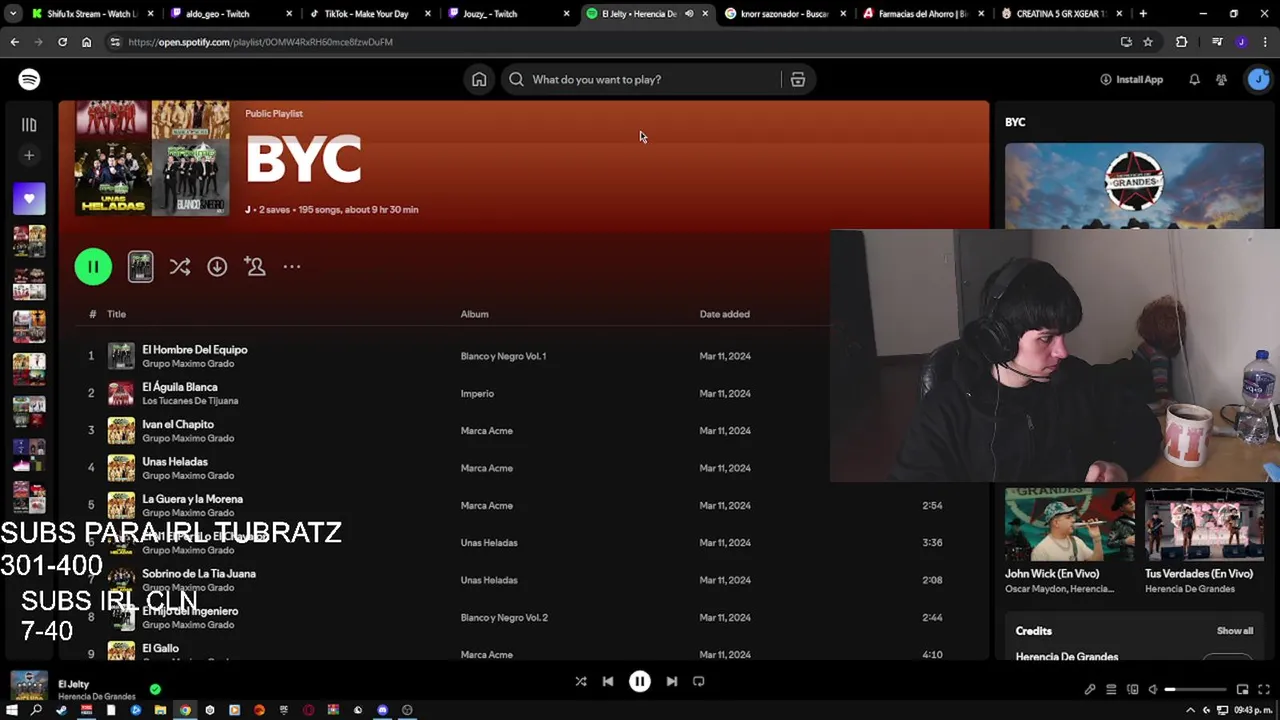This screenshot has height=720, width=1280.
Task: Open more options for BYC playlist
Action: [292, 267]
